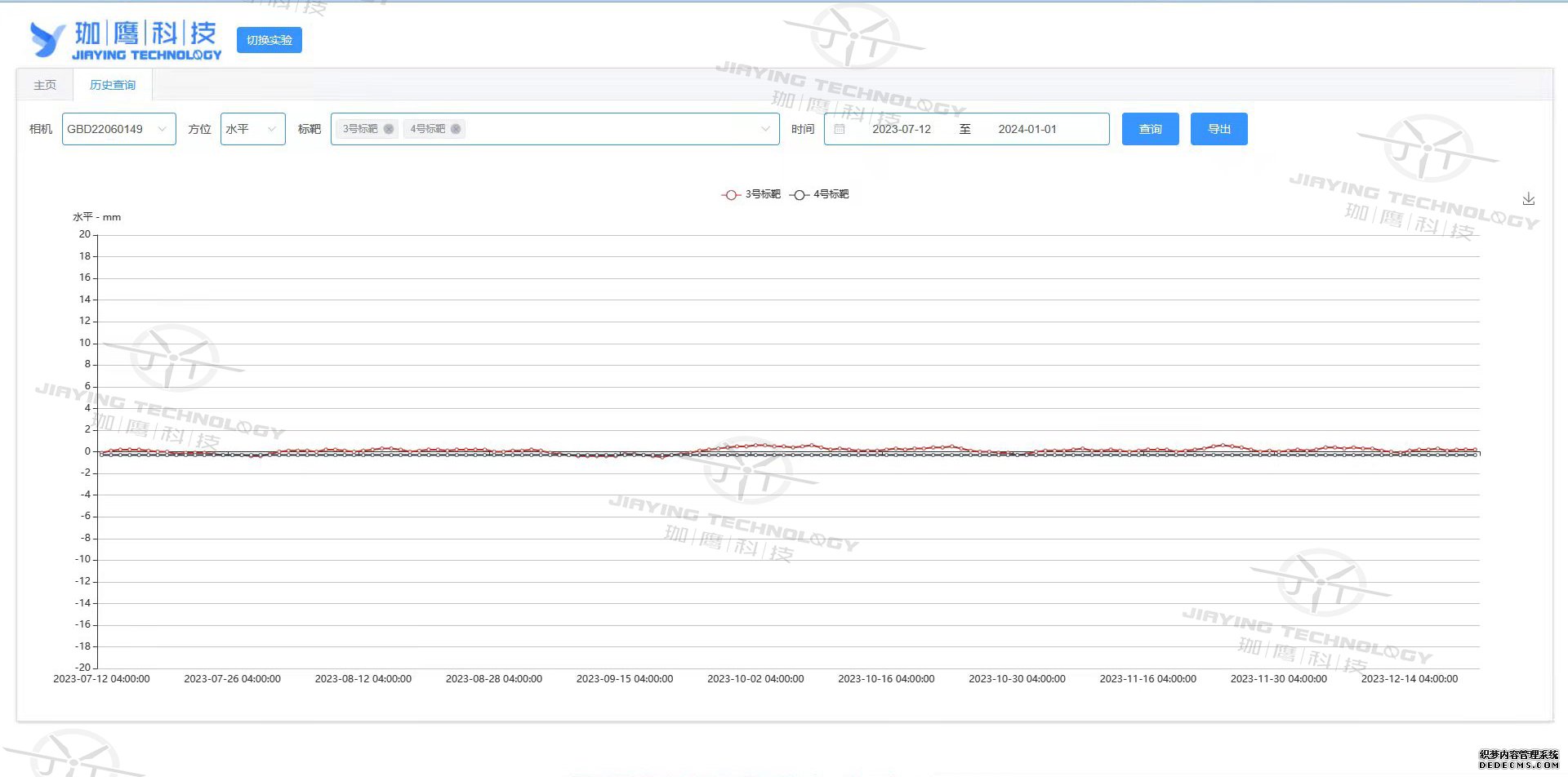Click the calendar icon in date range
This screenshot has width=1568, height=777.
[x=839, y=129]
